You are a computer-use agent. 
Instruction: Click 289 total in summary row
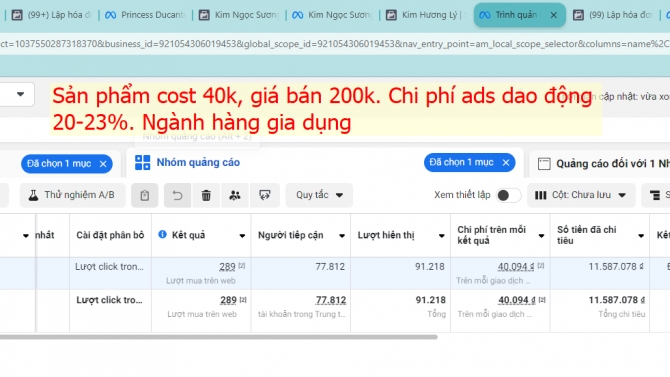click(228, 300)
